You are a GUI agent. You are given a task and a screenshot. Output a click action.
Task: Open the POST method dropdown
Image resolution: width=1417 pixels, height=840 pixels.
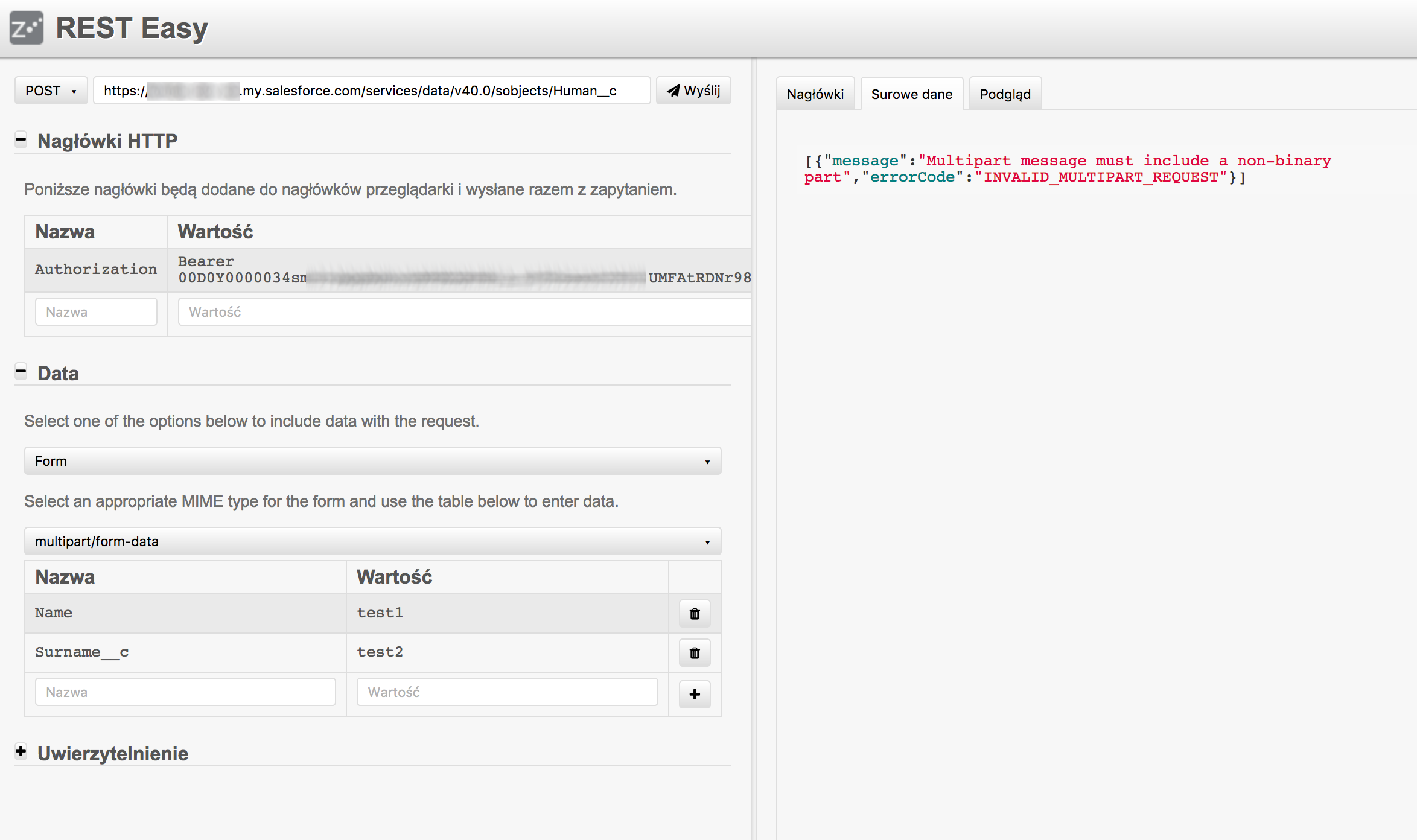pyautogui.click(x=51, y=91)
